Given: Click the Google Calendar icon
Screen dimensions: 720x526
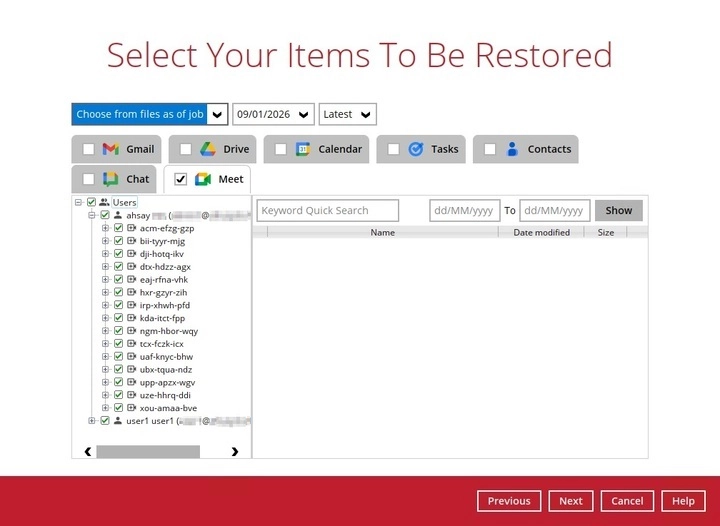Looking at the screenshot, I should tap(303, 149).
